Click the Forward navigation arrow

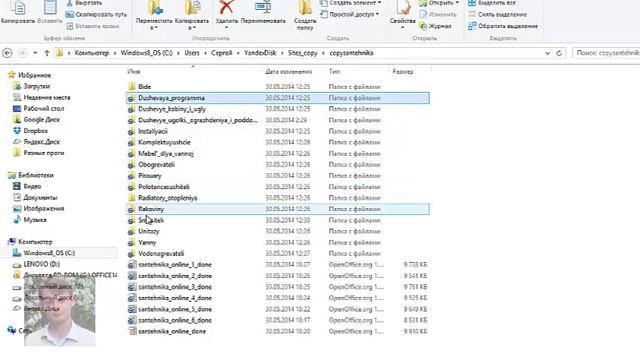click(x=22, y=53)
